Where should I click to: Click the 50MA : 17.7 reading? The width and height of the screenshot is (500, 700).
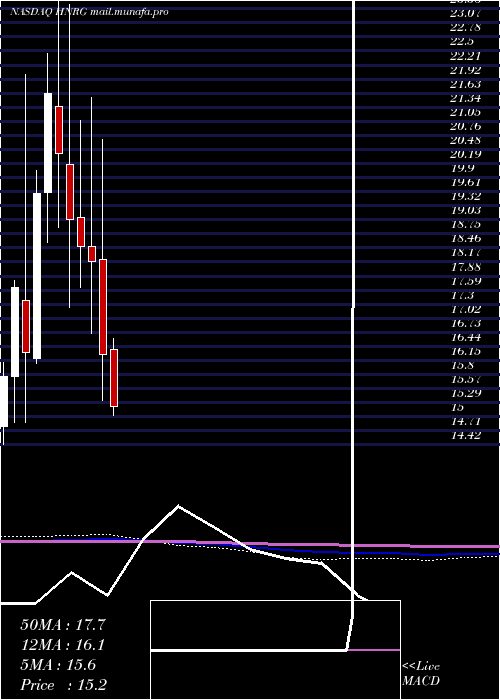[63, 625]
